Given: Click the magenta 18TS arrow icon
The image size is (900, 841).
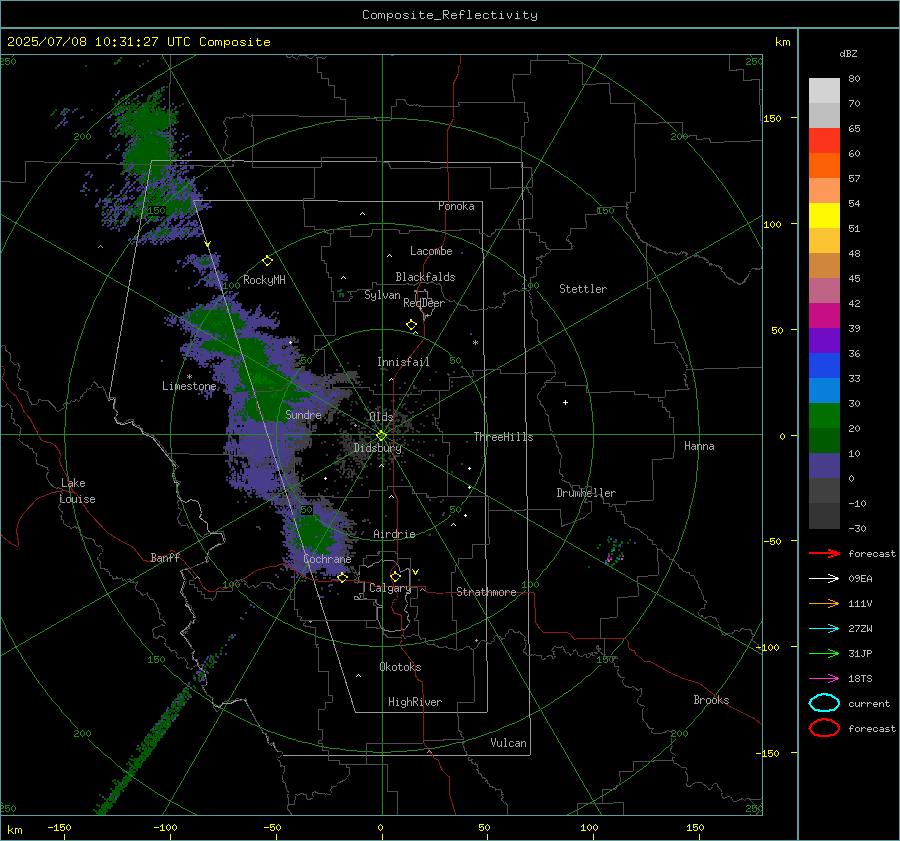Looking at the screenshot, I should point(824,679).
